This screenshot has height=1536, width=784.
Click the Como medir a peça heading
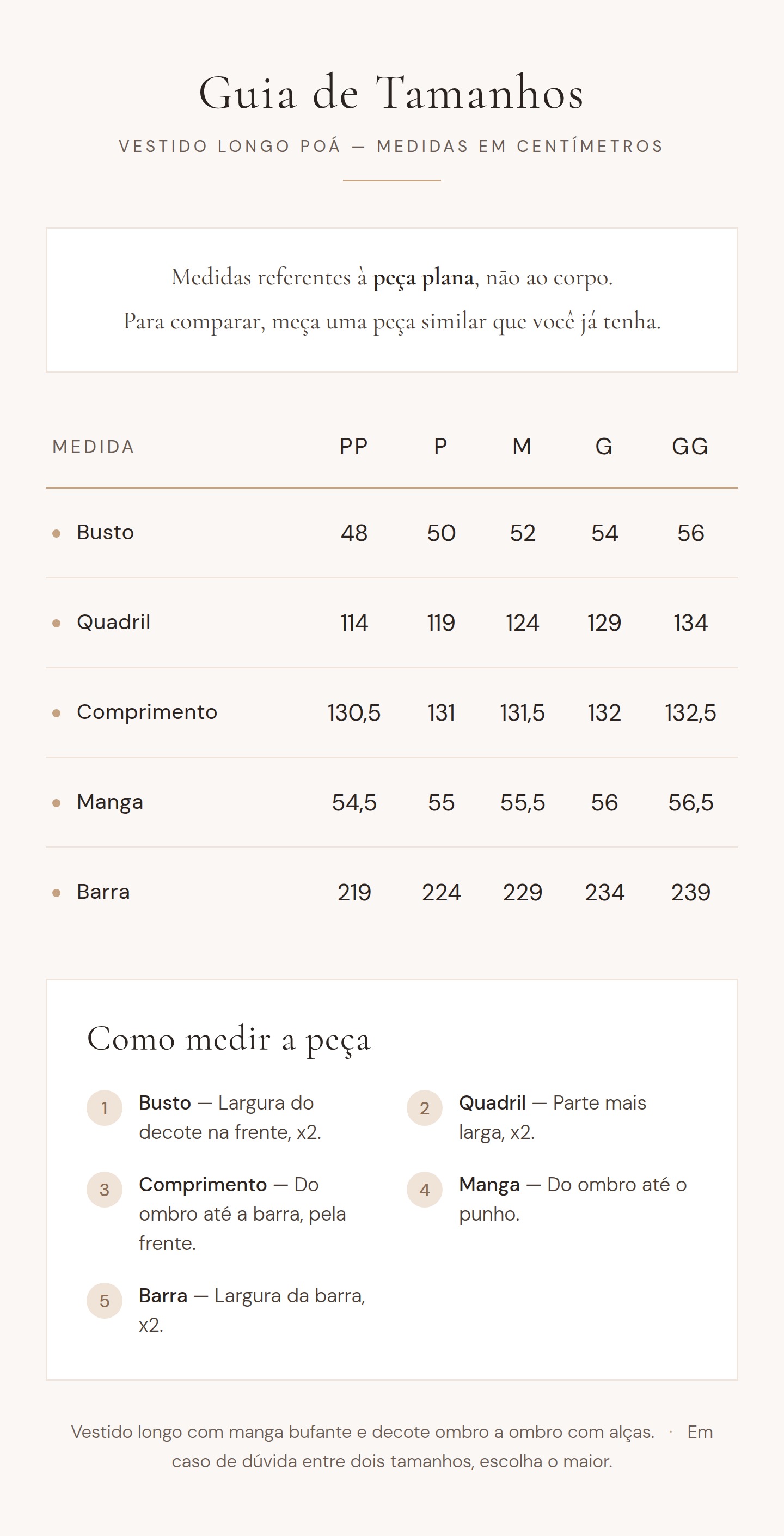[228, 1039]
